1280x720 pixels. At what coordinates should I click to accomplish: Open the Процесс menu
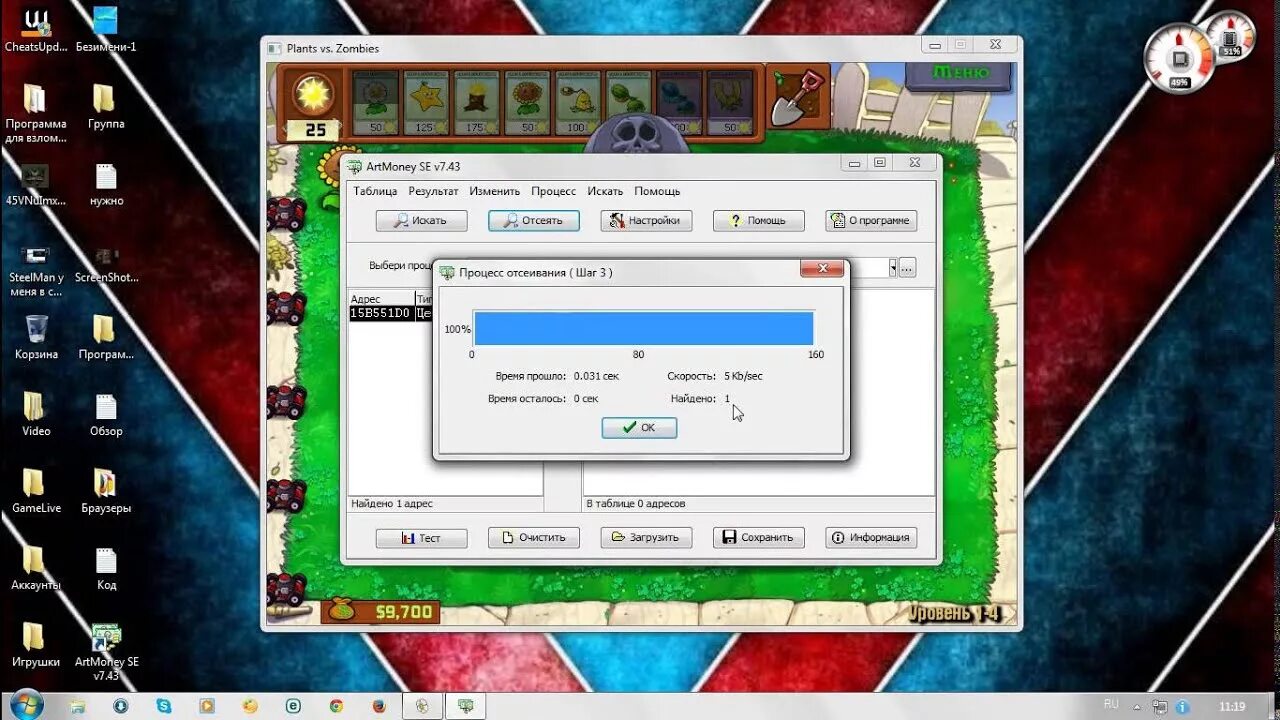[553, 191]
